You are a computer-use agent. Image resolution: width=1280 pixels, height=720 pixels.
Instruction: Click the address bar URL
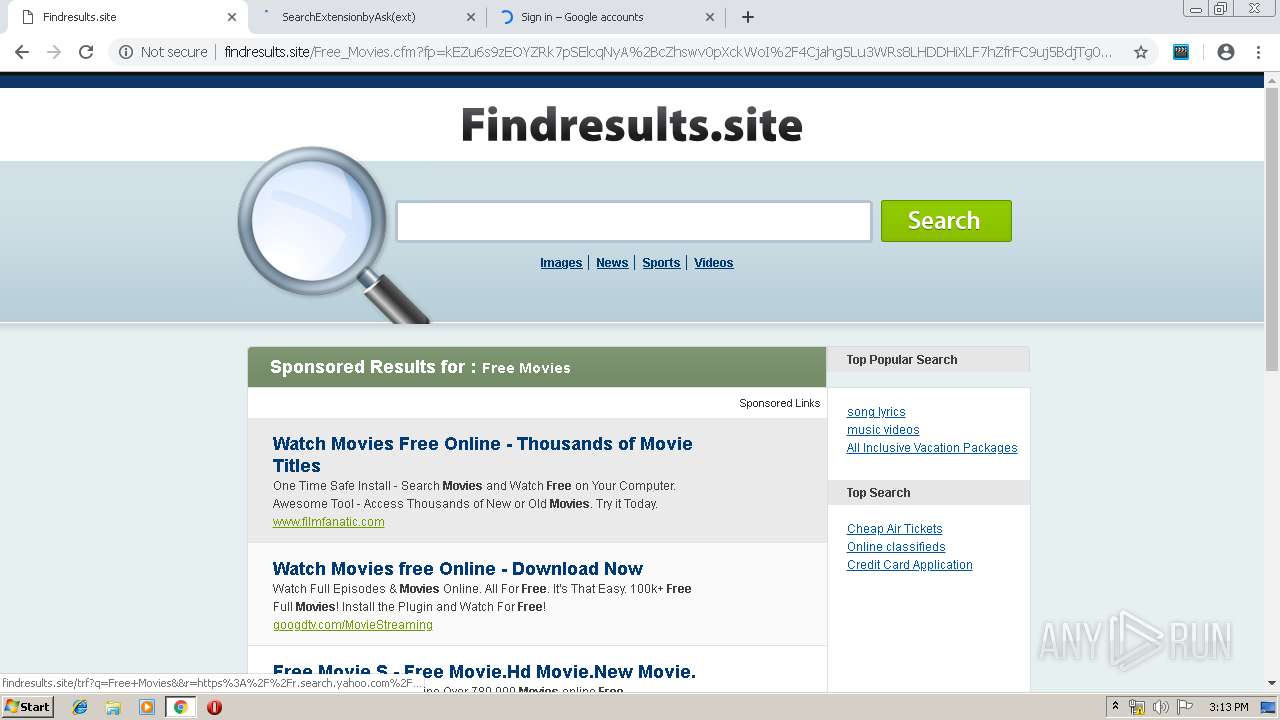click(668, 52)
